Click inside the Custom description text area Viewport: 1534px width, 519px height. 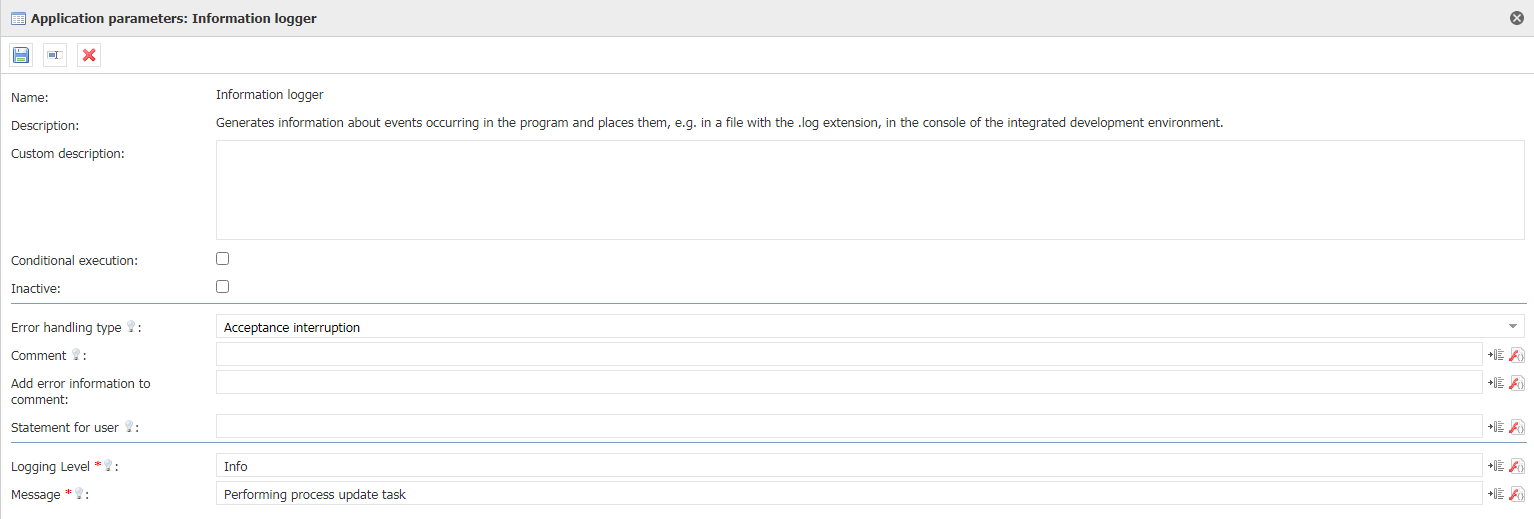[870, 190]
